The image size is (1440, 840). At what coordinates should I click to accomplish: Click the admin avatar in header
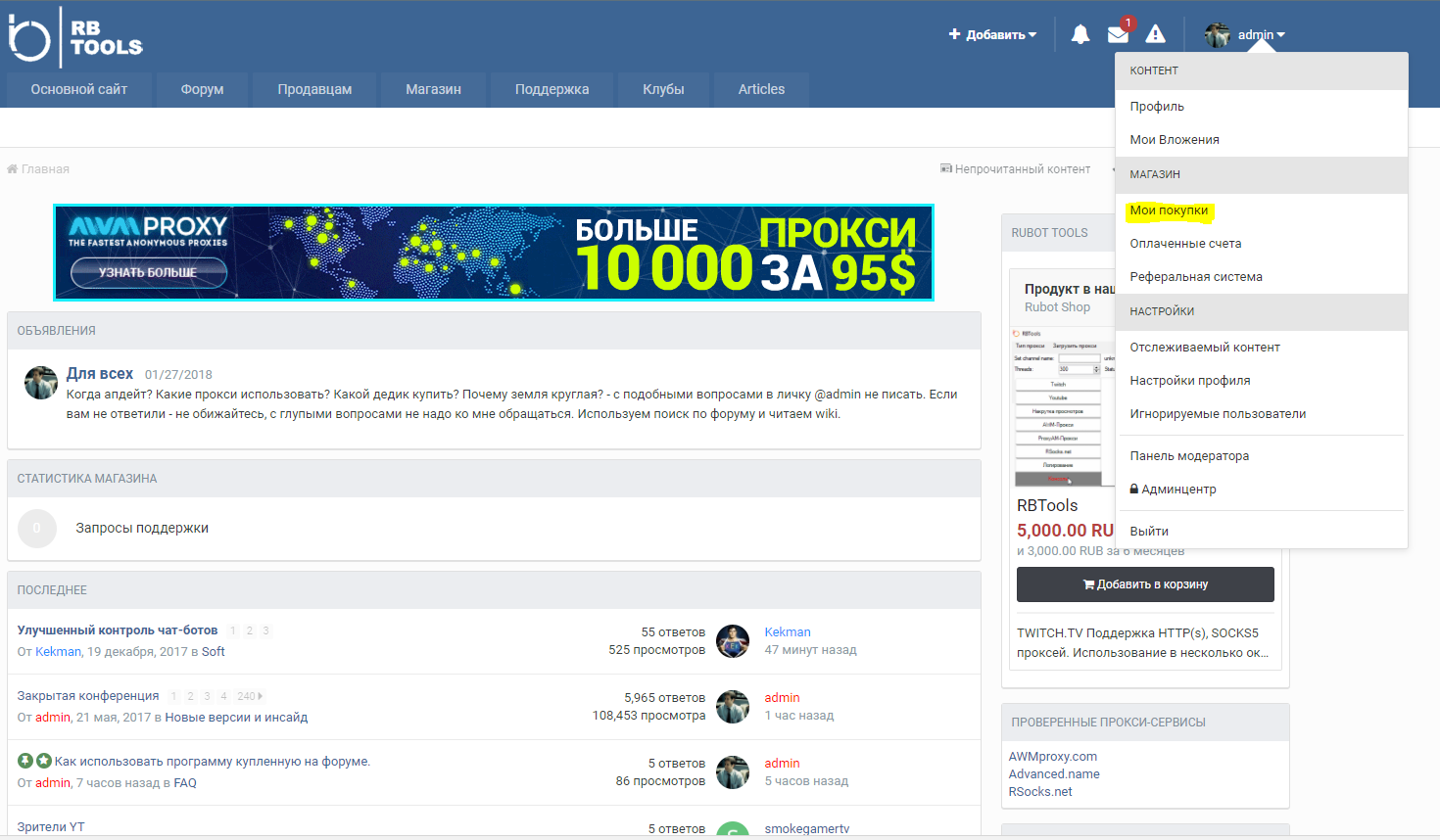click(1217, 35)
